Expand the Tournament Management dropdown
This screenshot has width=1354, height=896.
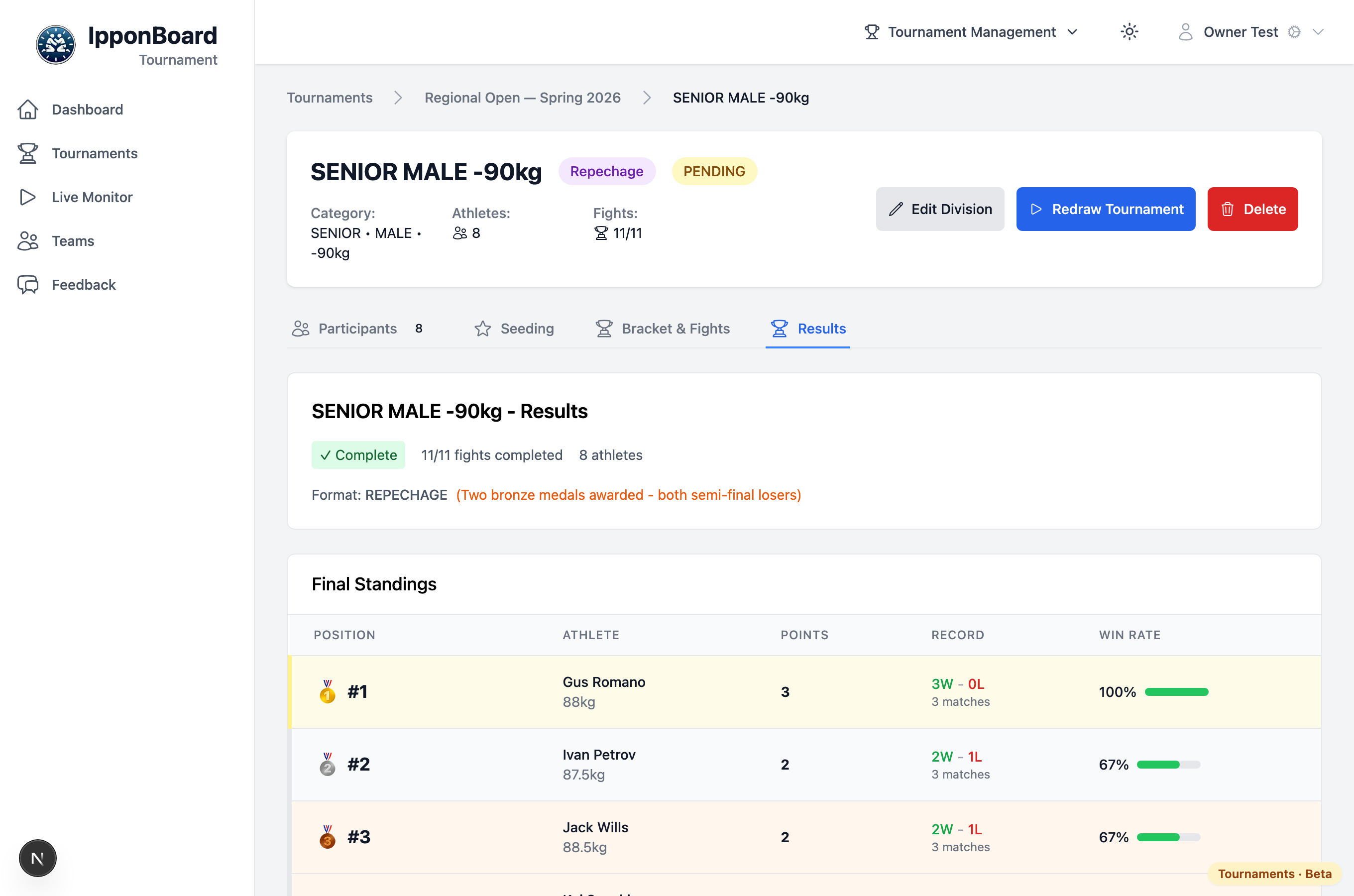coord(971,32)
